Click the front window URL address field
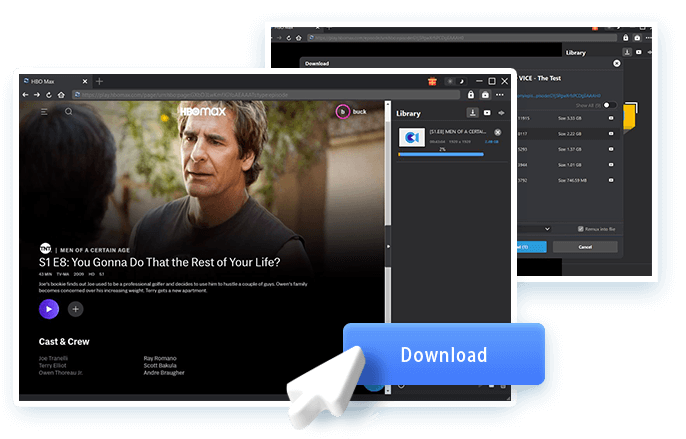Screen dimensions: 686x439 (x=266, y=95)
